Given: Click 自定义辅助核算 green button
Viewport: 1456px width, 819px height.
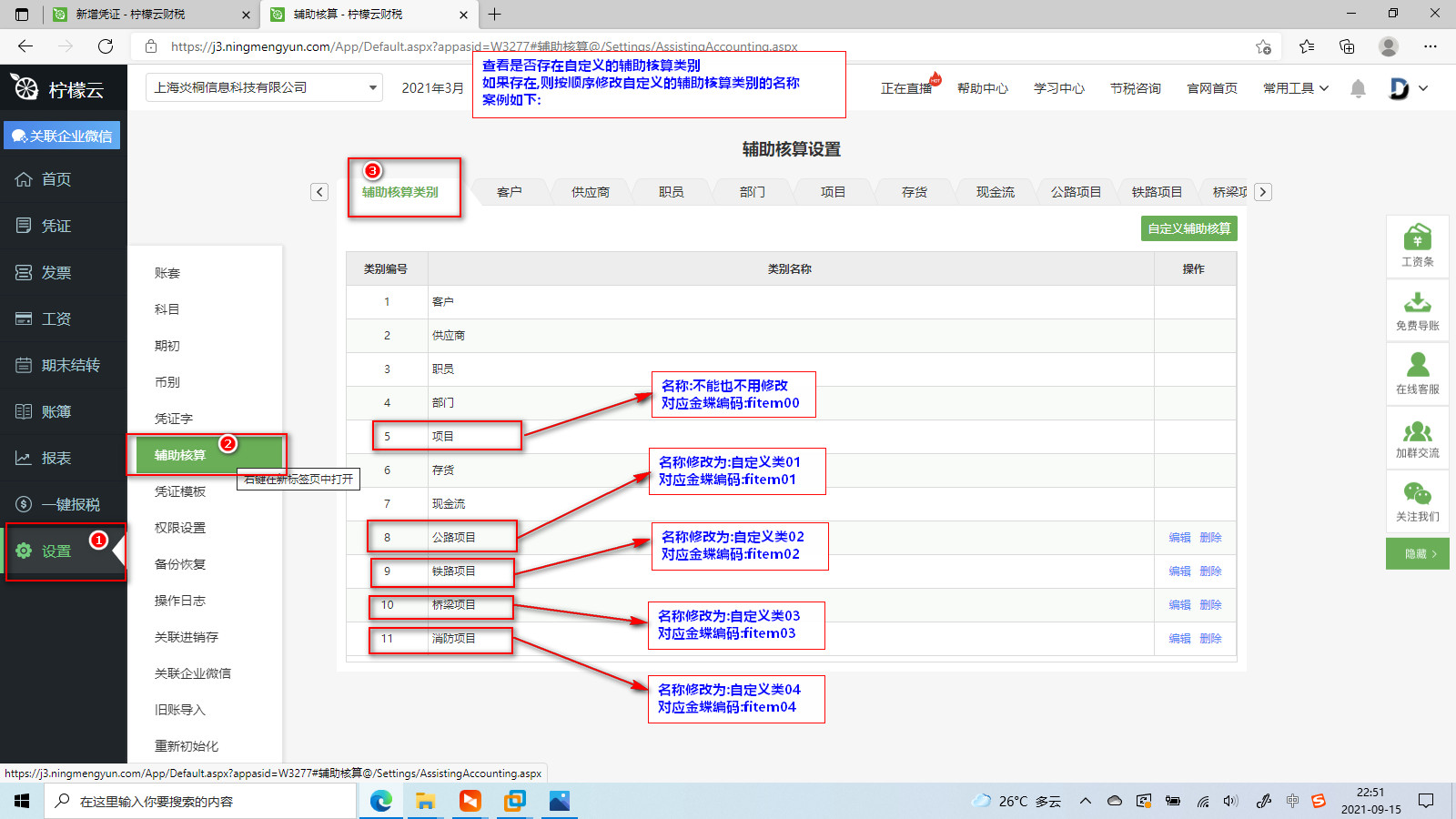Looking at the screenshot, I should (x=1188, y=228).
